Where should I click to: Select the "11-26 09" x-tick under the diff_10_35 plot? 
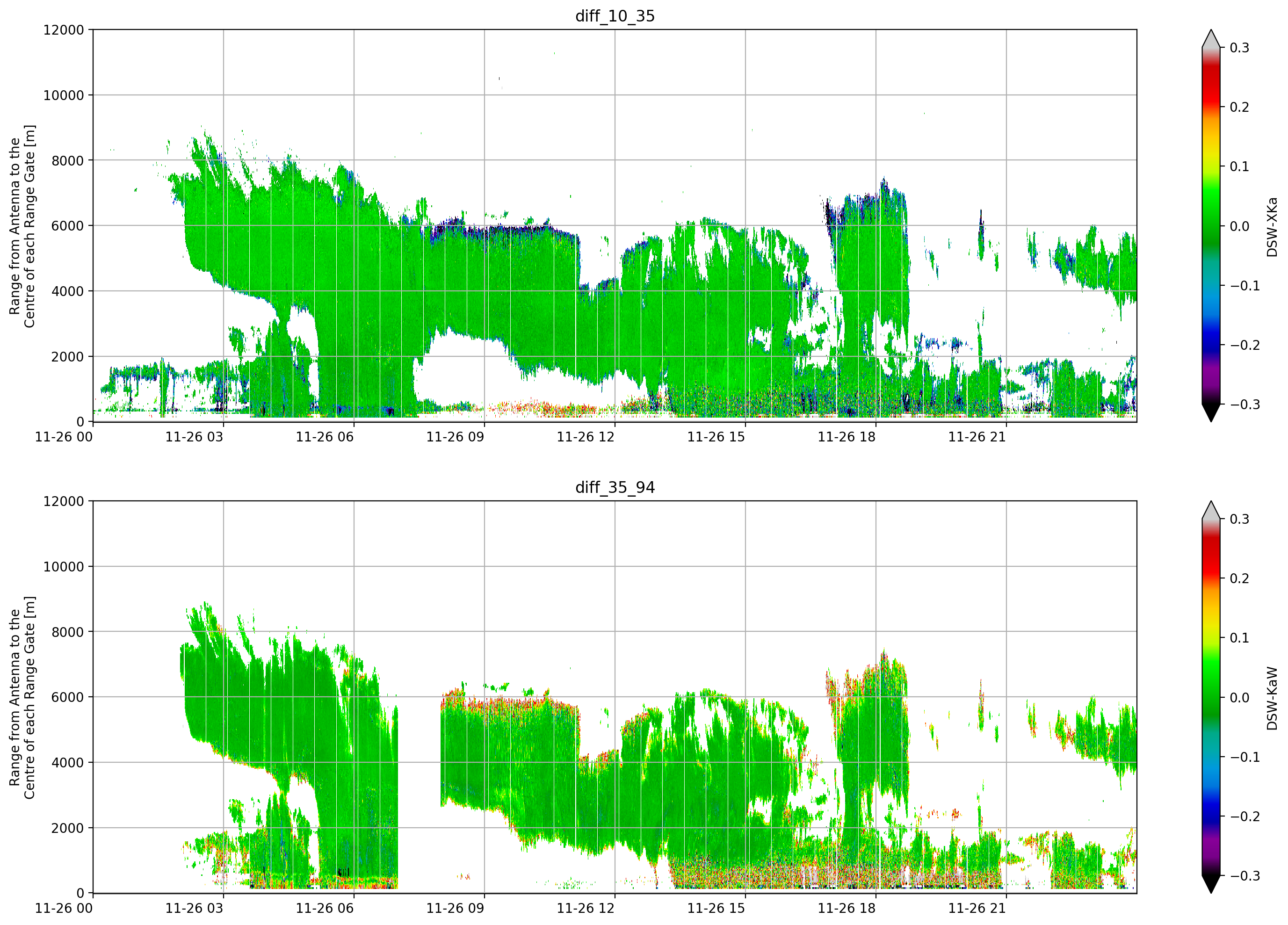pos(456,437)
